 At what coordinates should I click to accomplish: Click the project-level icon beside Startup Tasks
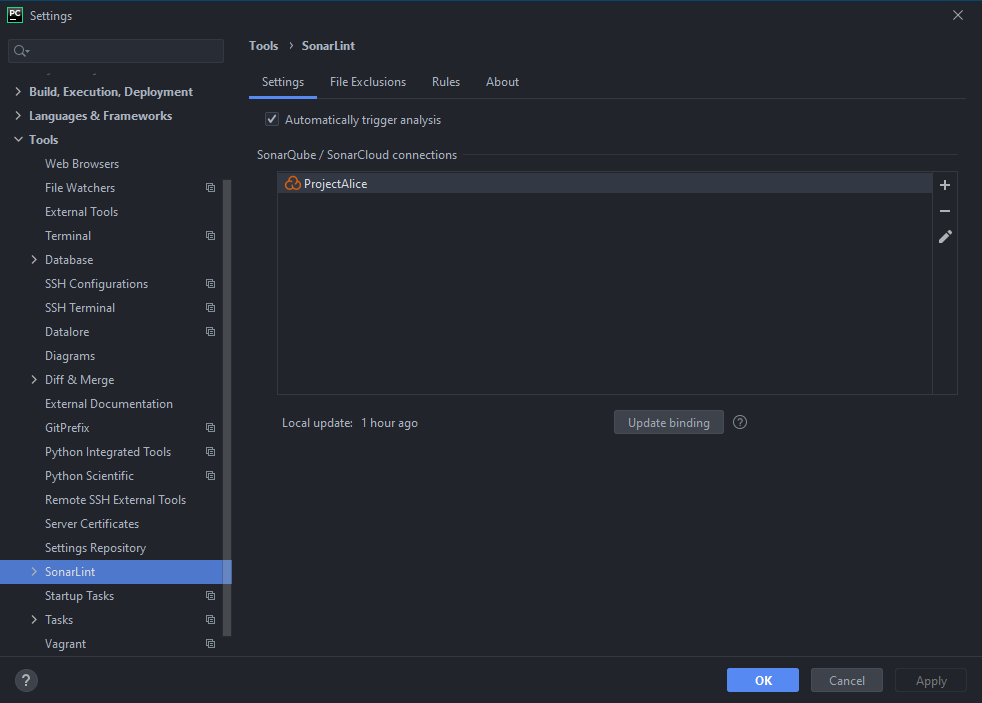pos(210,595)
